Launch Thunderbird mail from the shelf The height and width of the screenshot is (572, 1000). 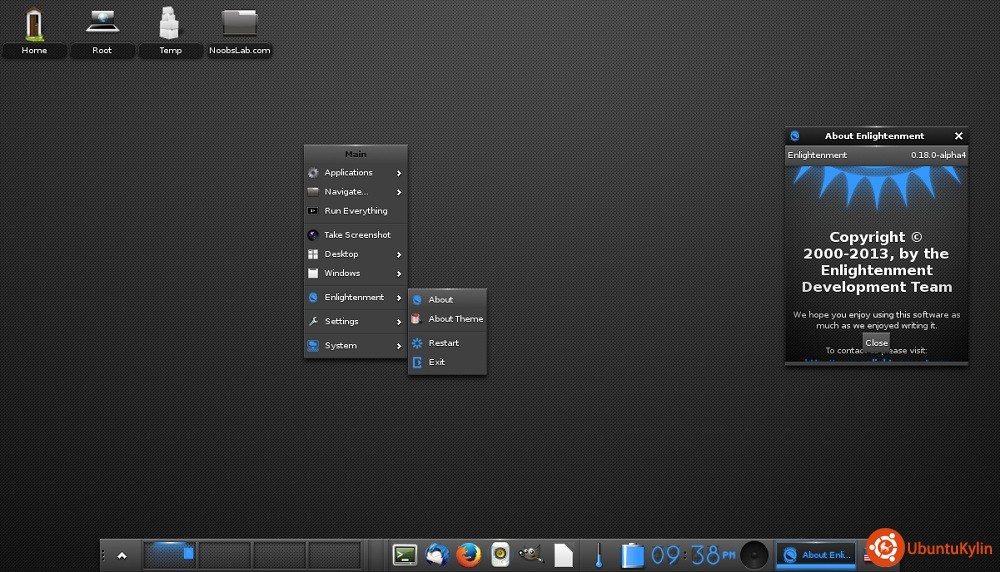coord(437,555)
